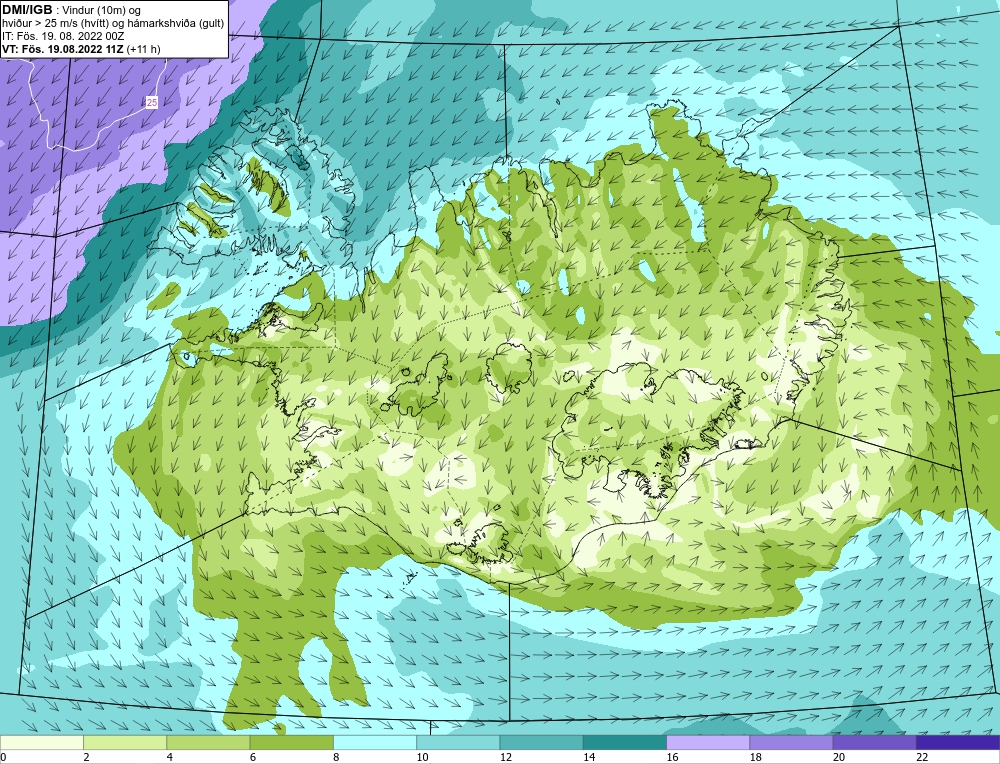Click the medium teal 12–14 m/s legend swatch
The height and width of the screenshot is (764, 1000).
541,742
